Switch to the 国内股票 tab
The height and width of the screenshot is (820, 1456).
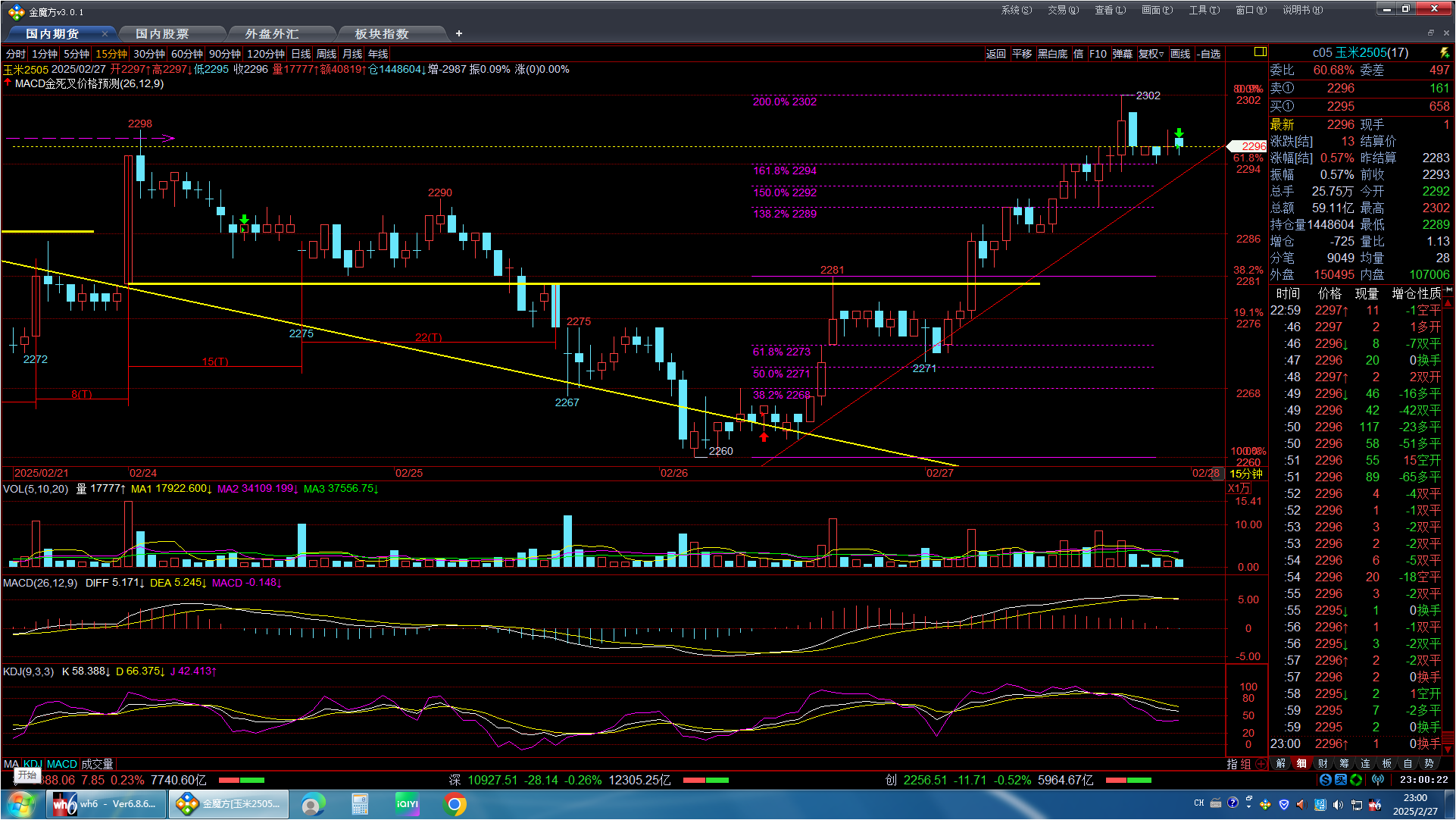click(x=162, y=34)
